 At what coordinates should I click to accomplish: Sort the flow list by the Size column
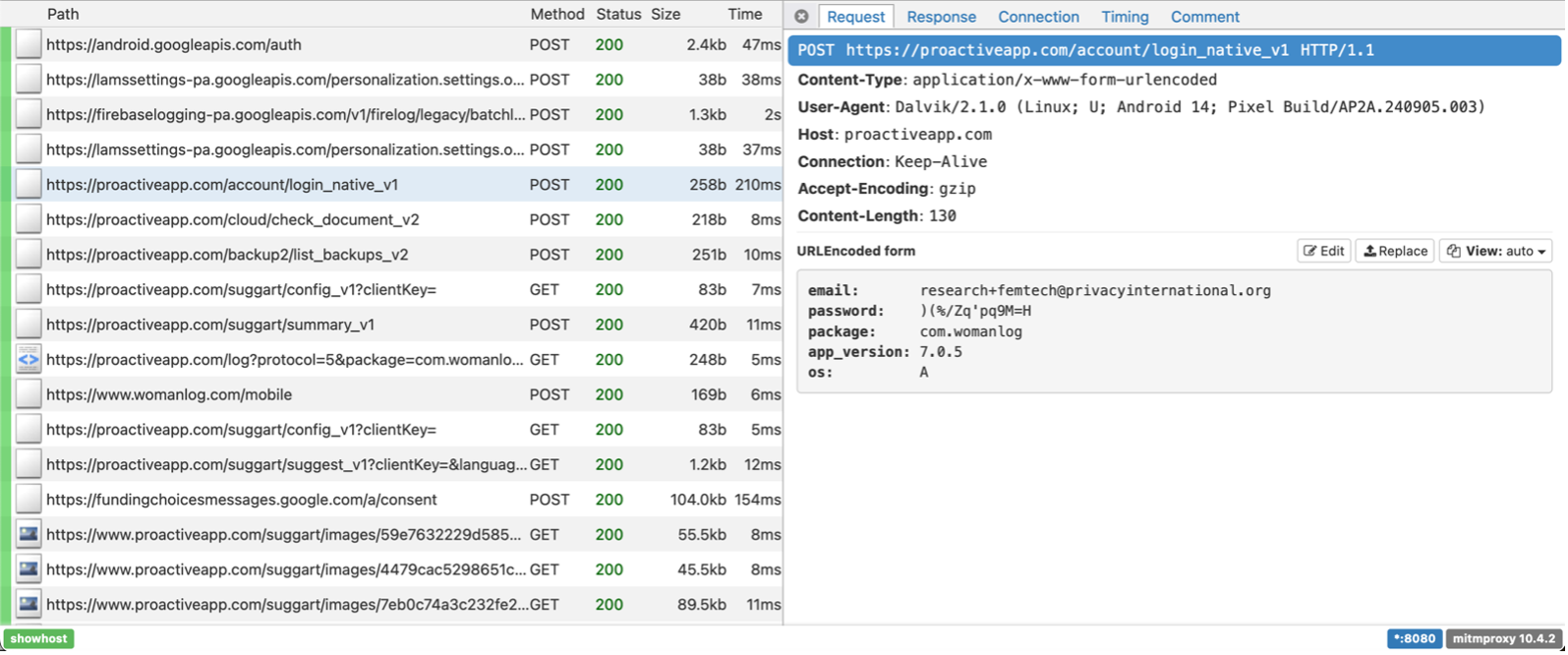pos(666,14)
